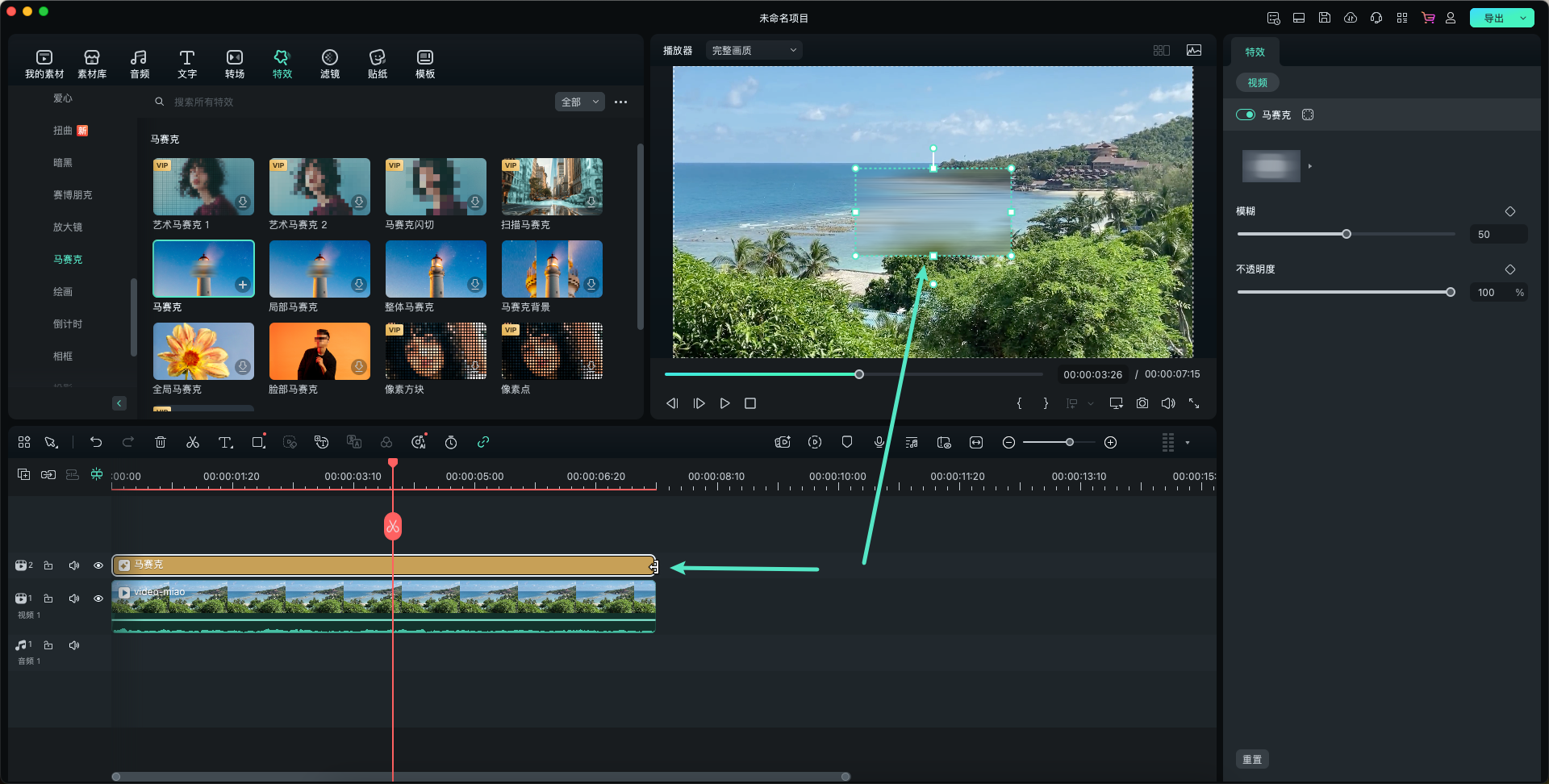Add a blur keyframe diamond icon
The image size is (1549, 784).
click(1510, 211)
